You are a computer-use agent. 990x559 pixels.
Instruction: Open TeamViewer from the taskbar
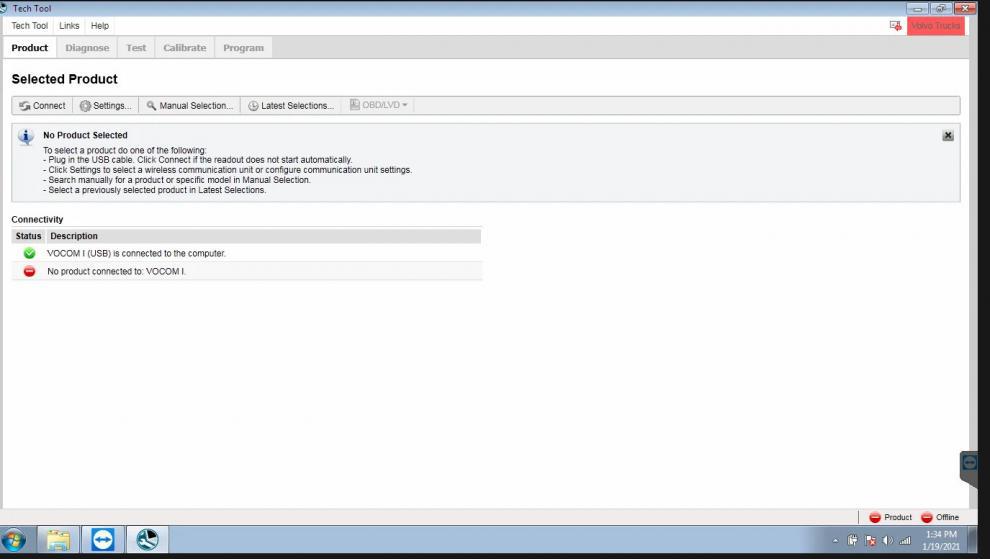[x=103, y=540]
